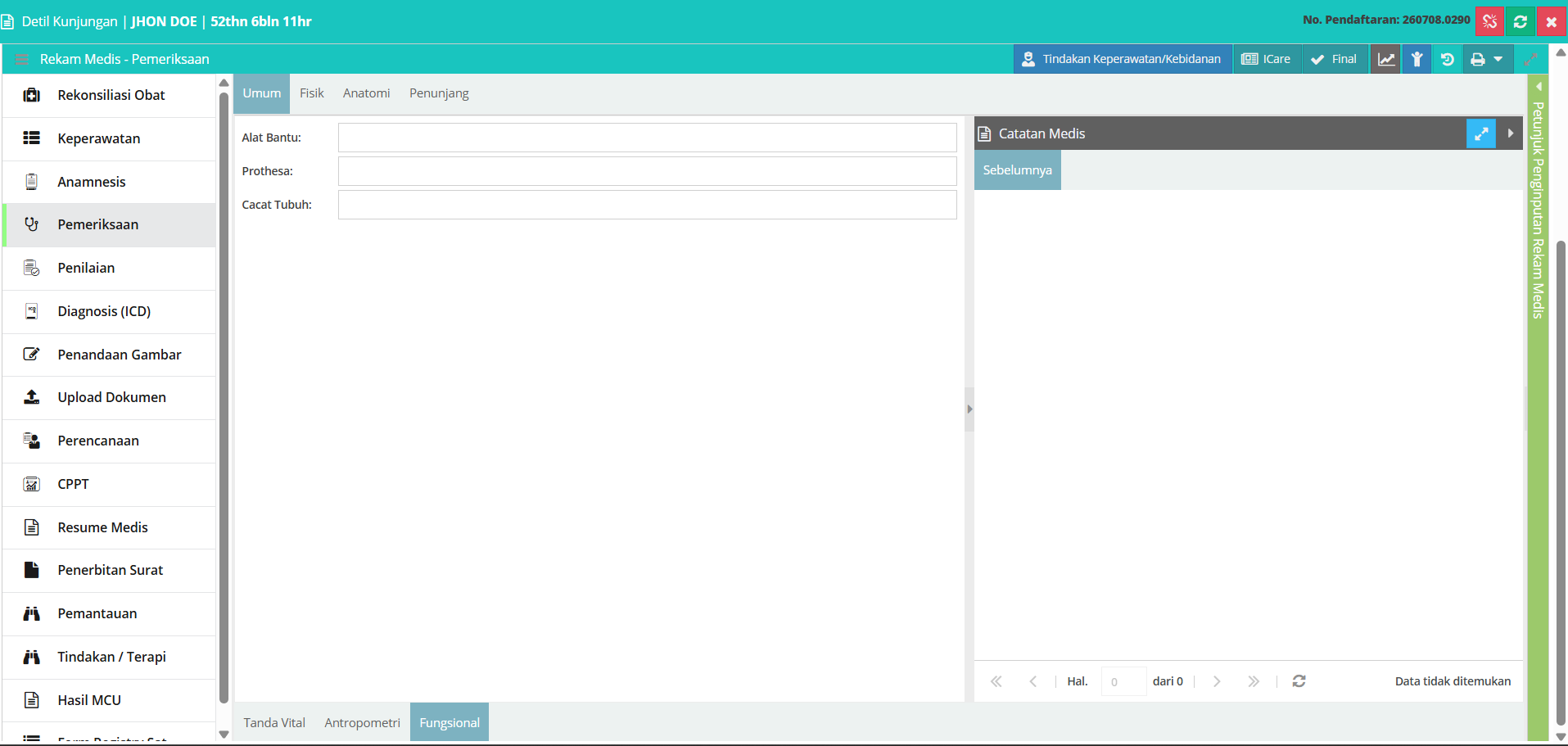Click the Data tidak ditemukan status text
The width and height of the screenshot is (1568, 746).
1453,681
